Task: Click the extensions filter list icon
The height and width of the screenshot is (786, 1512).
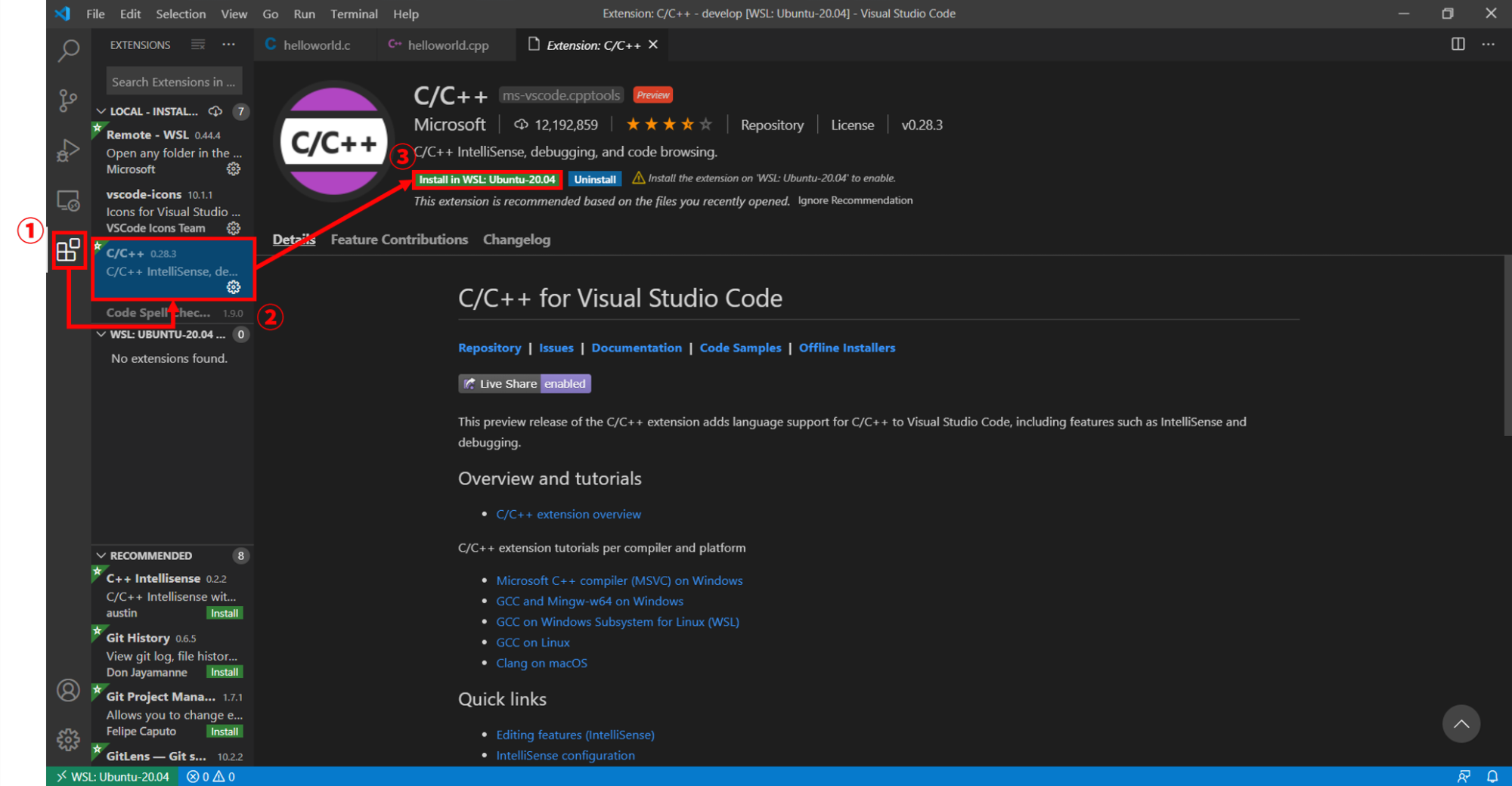Action: click(198, 45)
